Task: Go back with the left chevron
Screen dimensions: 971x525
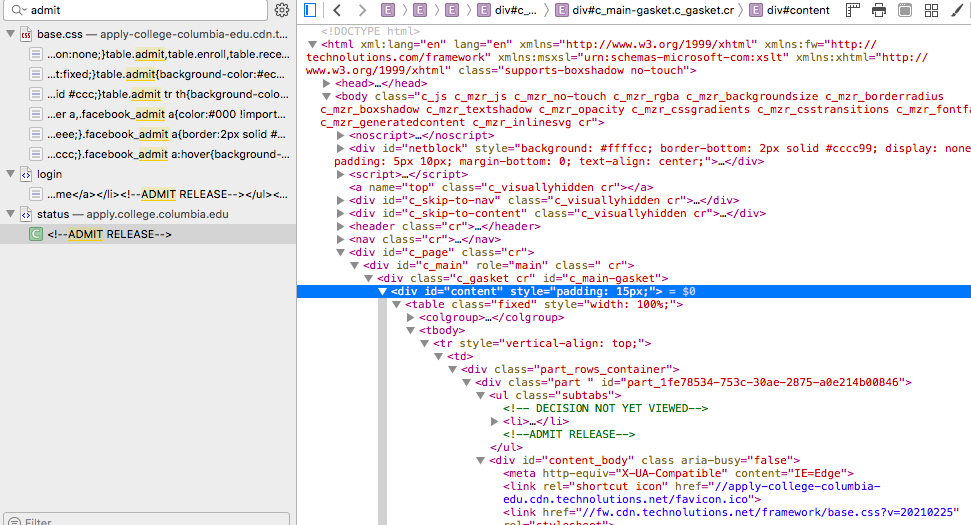Action: 337,10
